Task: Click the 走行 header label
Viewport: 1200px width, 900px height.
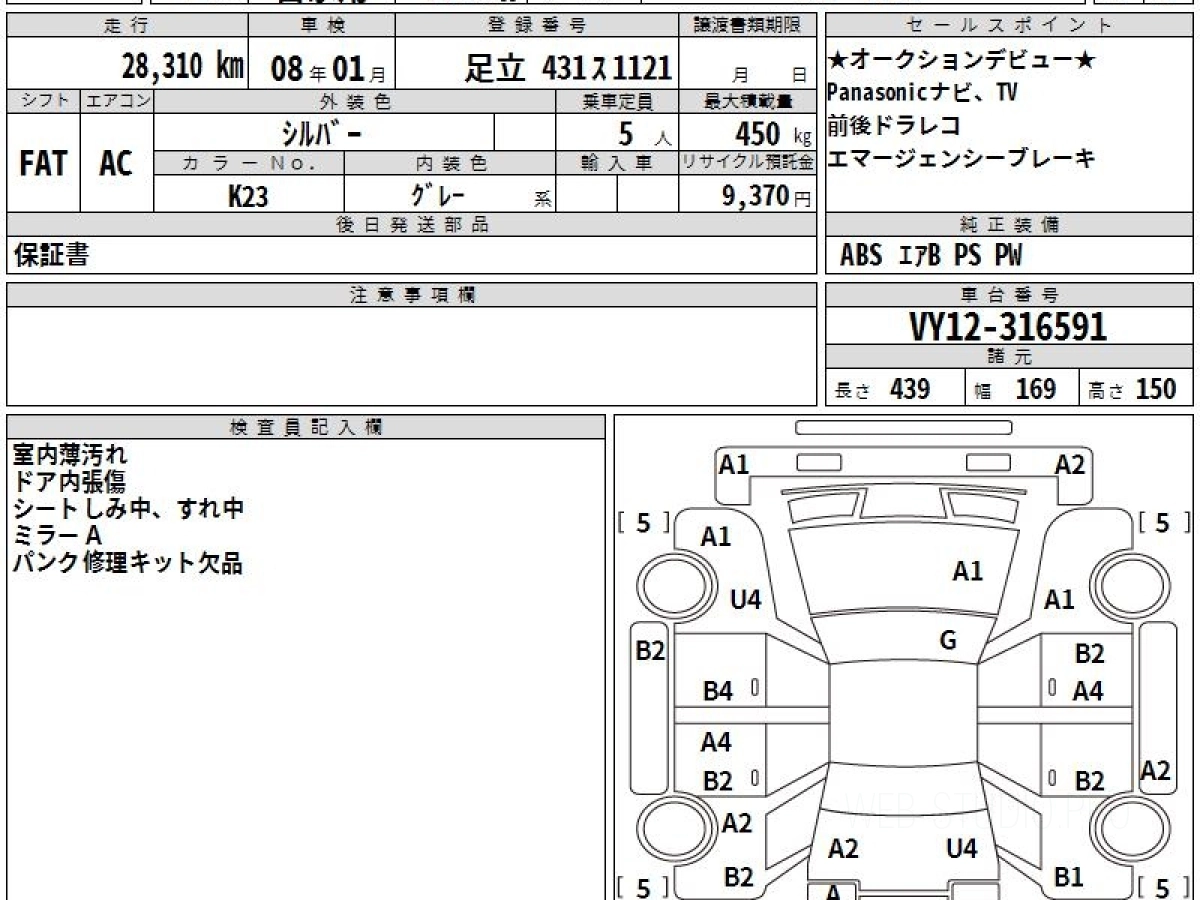Action: click(126, 26)
